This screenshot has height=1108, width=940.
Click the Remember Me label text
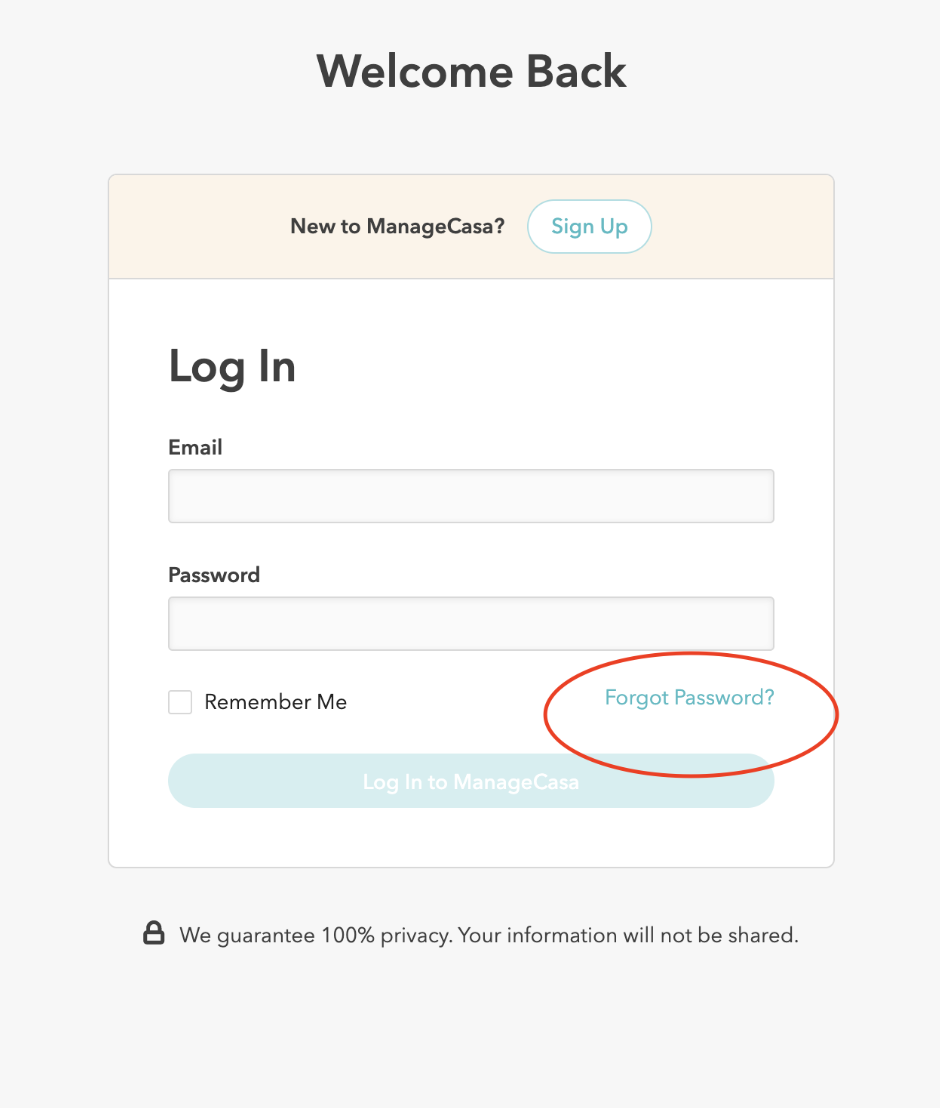tap(275, 702)
